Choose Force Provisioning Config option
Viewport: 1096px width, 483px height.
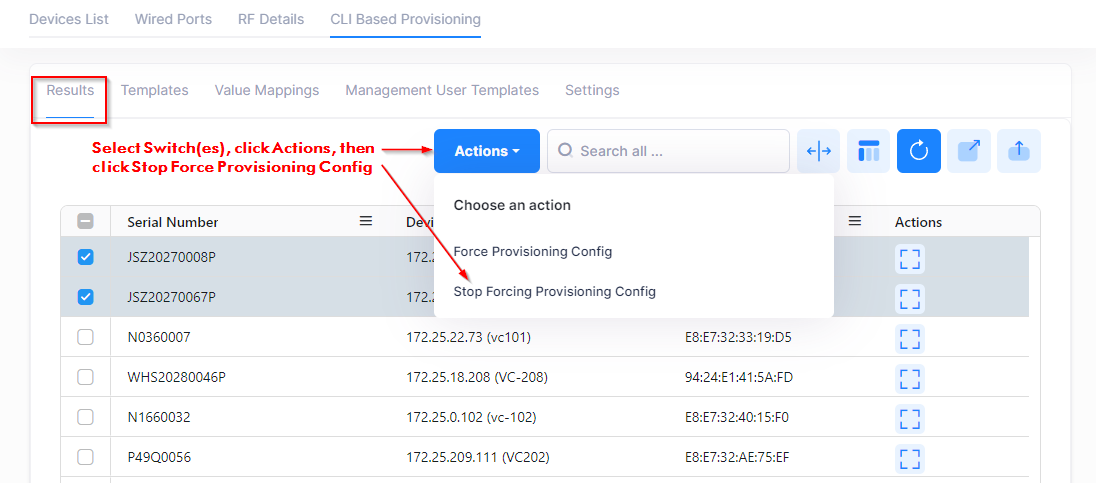(533, 252)
